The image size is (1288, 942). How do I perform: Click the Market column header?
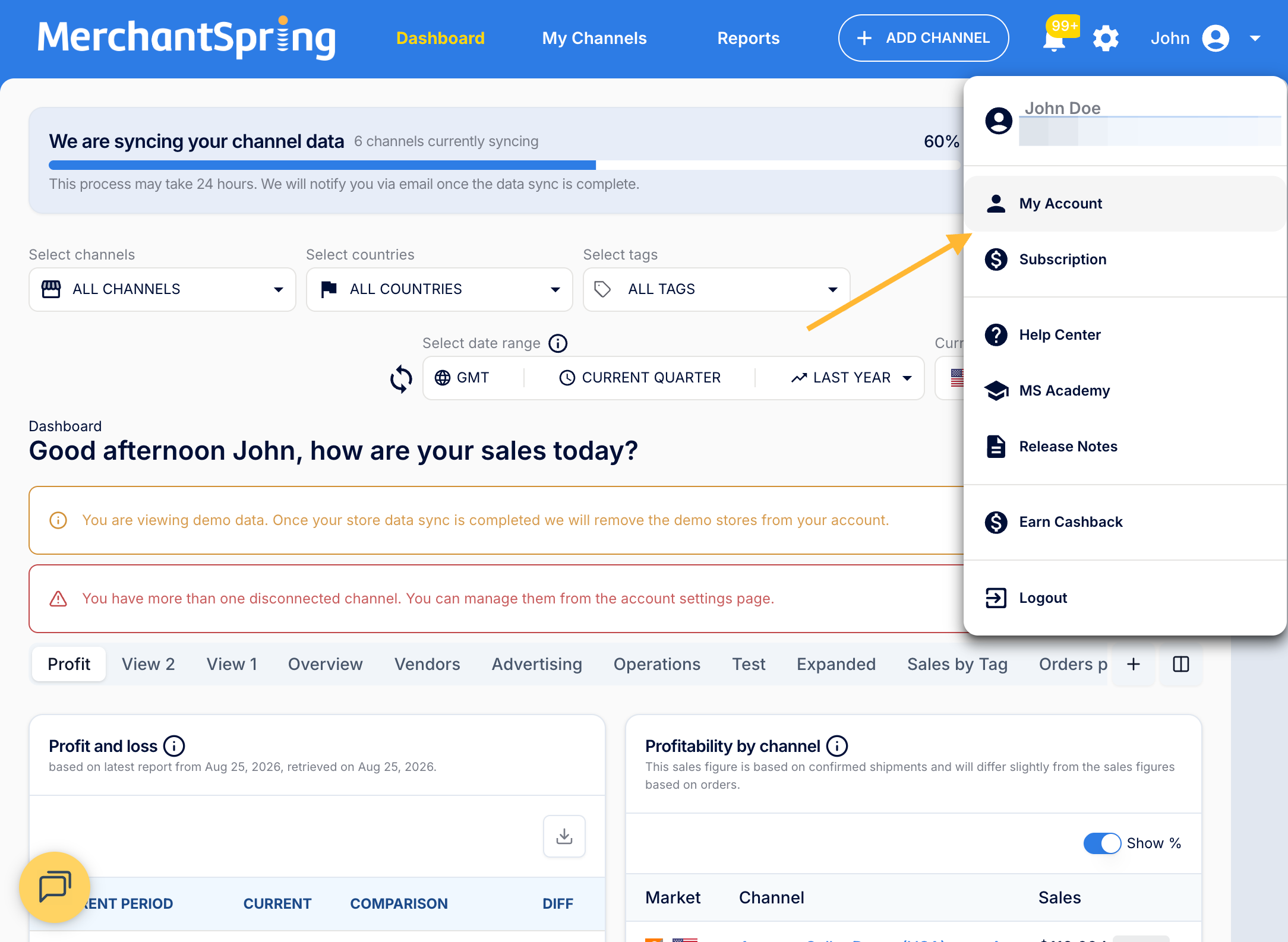coord(673,898)
